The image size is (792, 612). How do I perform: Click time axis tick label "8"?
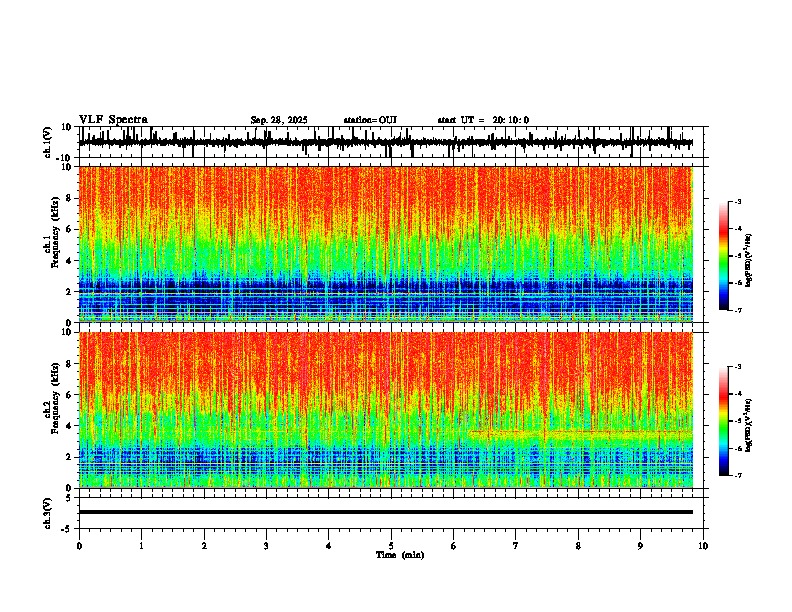(578, 546)
